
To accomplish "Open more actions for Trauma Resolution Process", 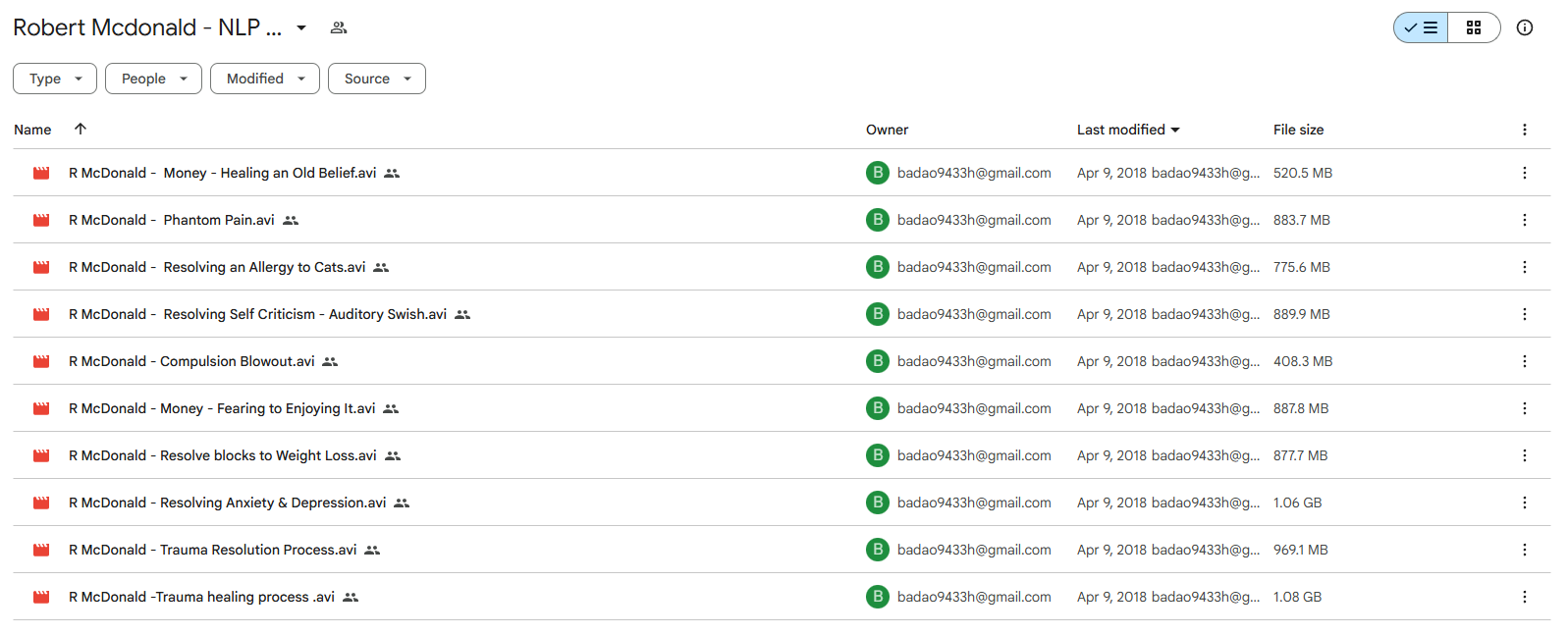I will [x=1525, y=550].
